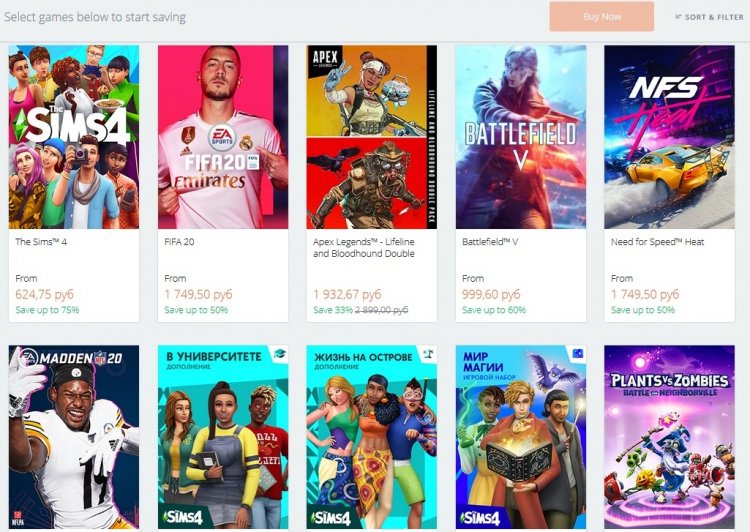The width and height of the screenshot is (750, 532).
Task: Open Need for Speed™ Heat title link
Action: tap(658, 242)
